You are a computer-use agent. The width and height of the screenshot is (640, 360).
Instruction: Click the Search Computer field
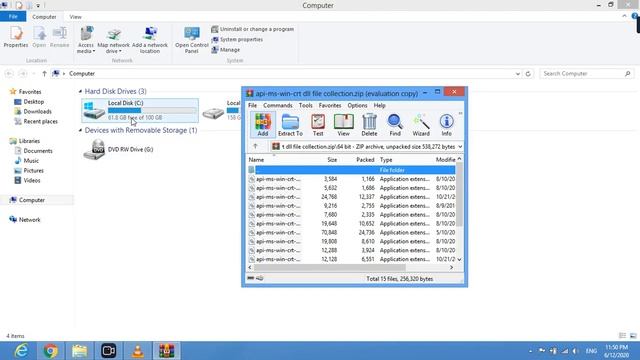[x=587, y=74]
